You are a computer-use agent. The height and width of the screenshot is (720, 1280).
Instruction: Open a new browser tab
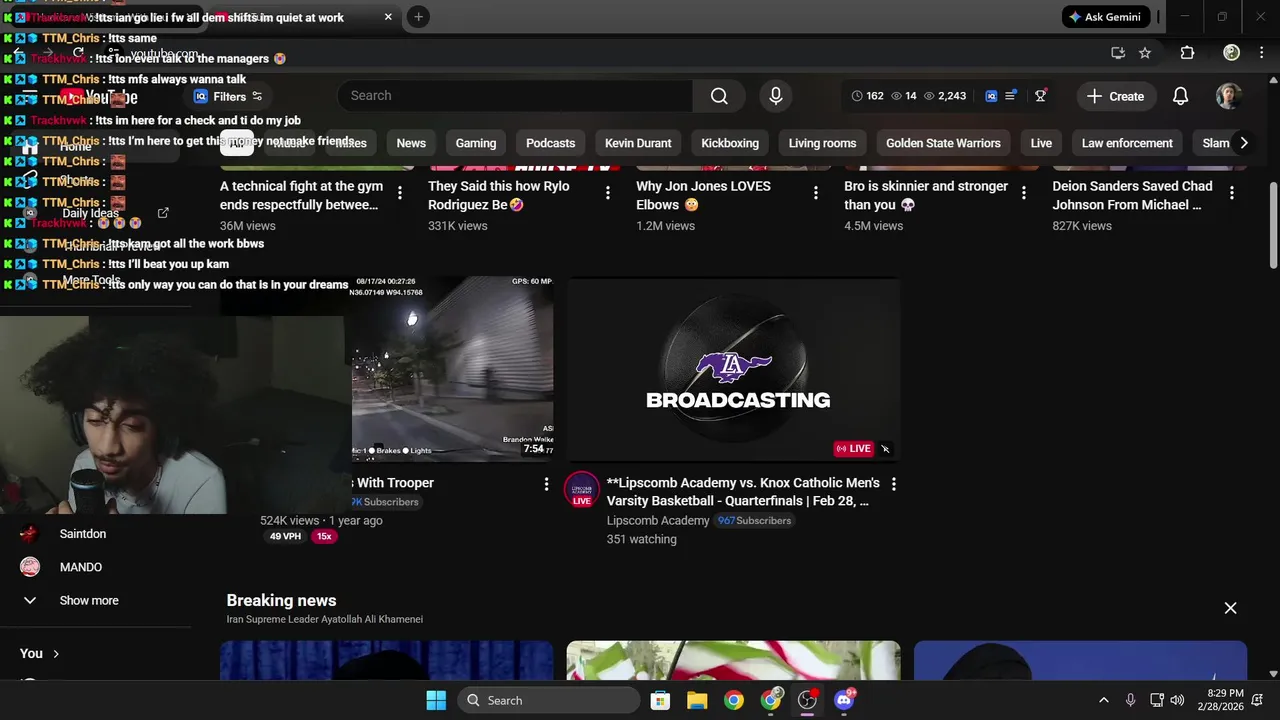click(x=418, y=17)
